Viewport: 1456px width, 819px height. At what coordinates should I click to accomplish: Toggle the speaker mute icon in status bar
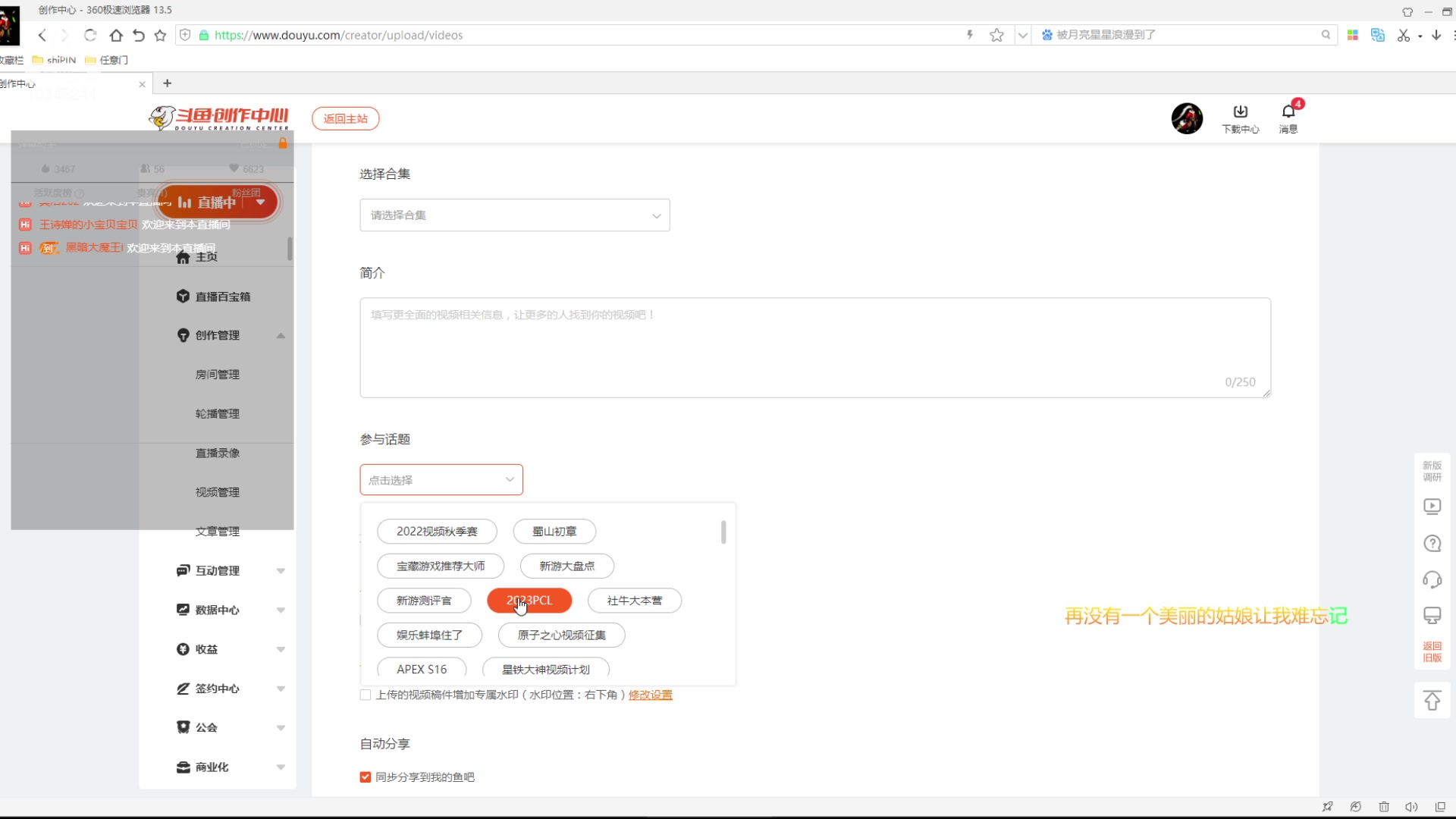click(x=1411, y=807)
